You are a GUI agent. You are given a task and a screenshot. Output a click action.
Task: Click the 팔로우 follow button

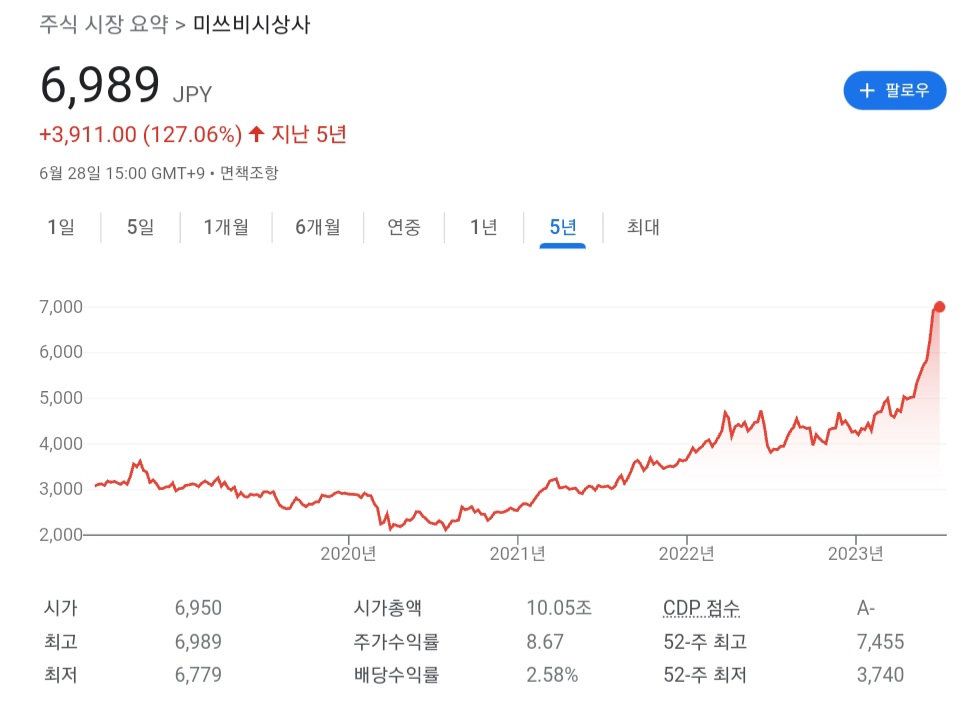coord(894,90)
